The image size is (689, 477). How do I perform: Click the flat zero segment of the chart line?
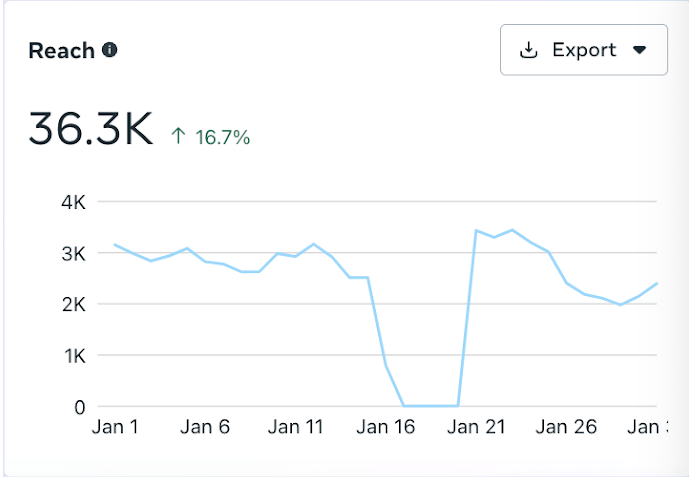[431, 406]
